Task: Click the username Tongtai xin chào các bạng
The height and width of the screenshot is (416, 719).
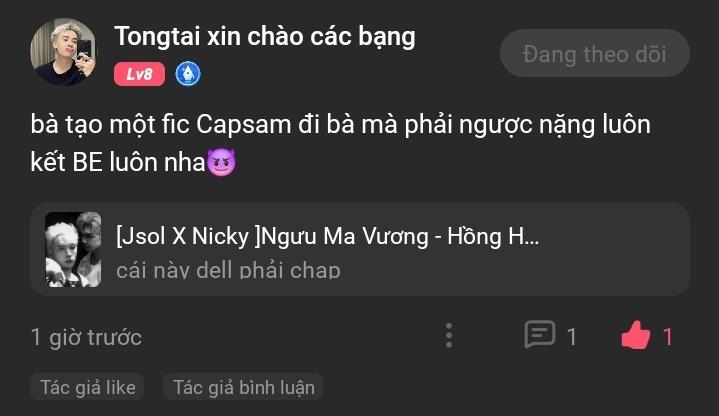Action: pyautogui.click(x=265, y=37)
